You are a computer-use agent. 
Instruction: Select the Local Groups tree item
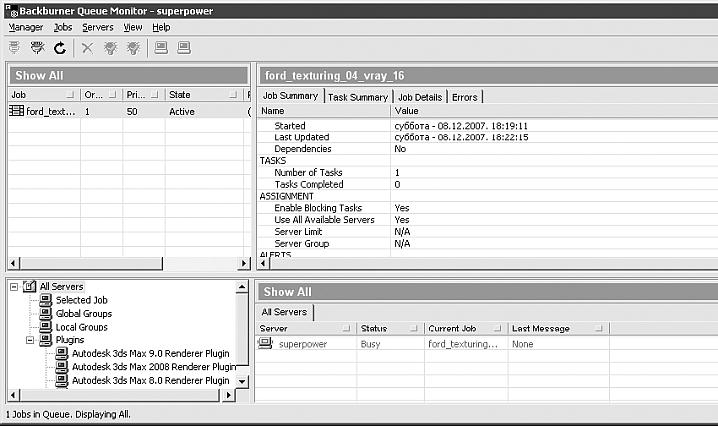(82, 327)
